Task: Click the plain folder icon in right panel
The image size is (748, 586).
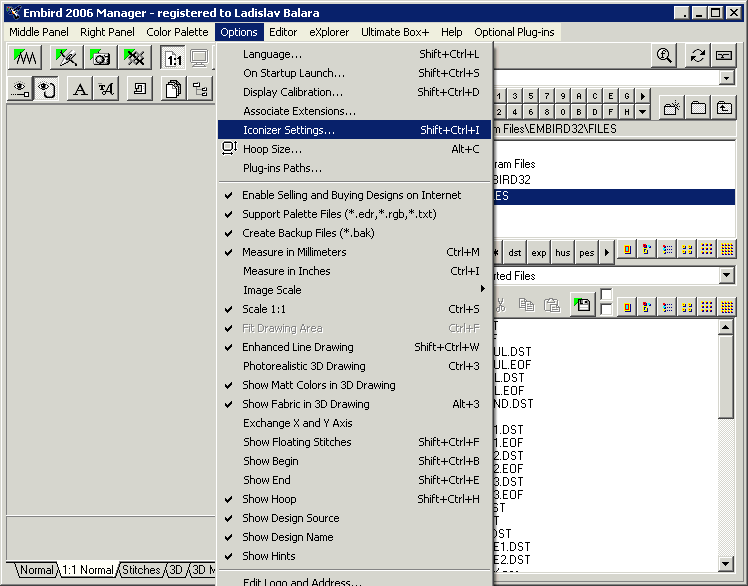Action: tap(698, 108)
